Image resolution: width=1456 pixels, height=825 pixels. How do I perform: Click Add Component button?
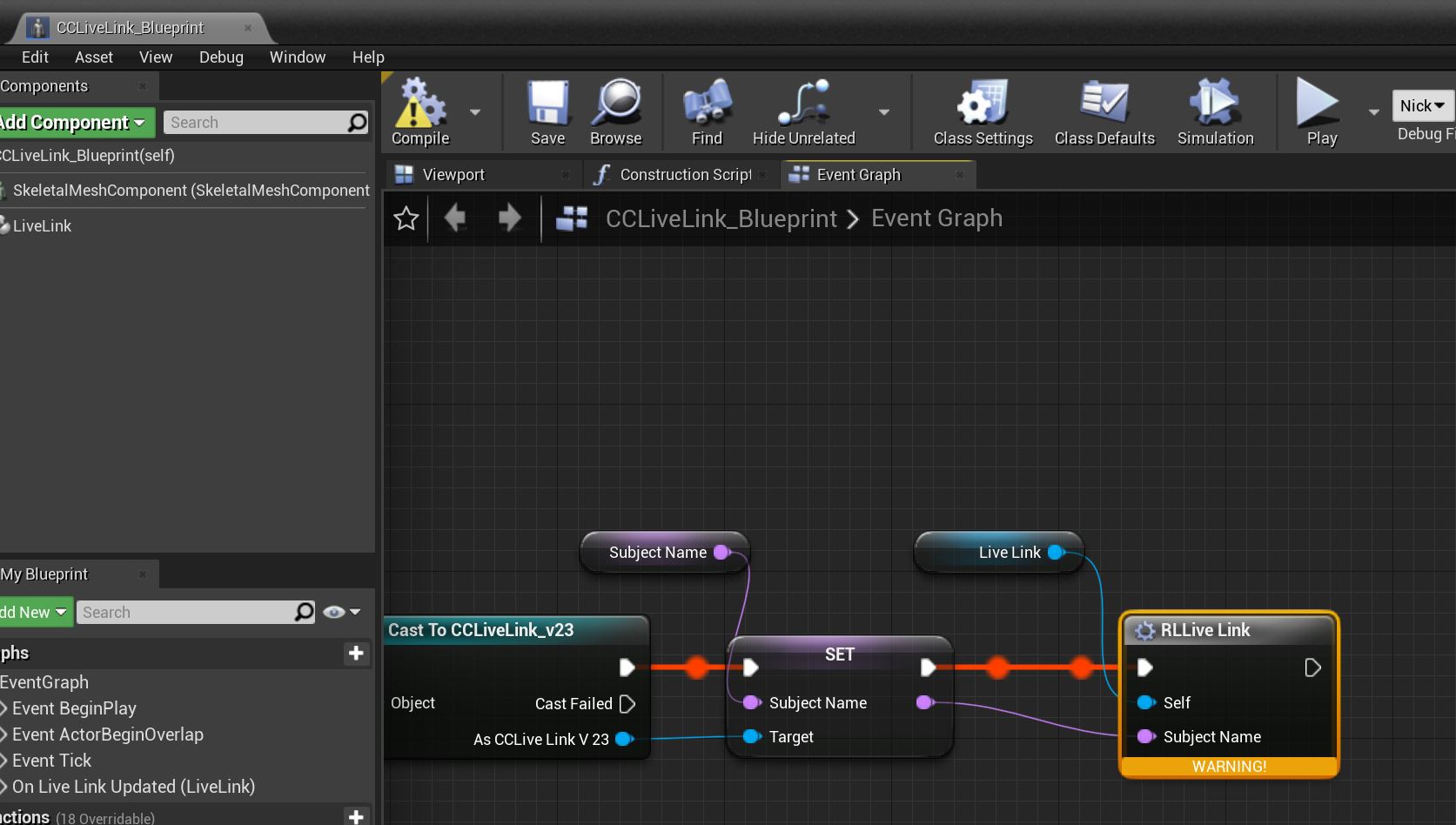76,123
